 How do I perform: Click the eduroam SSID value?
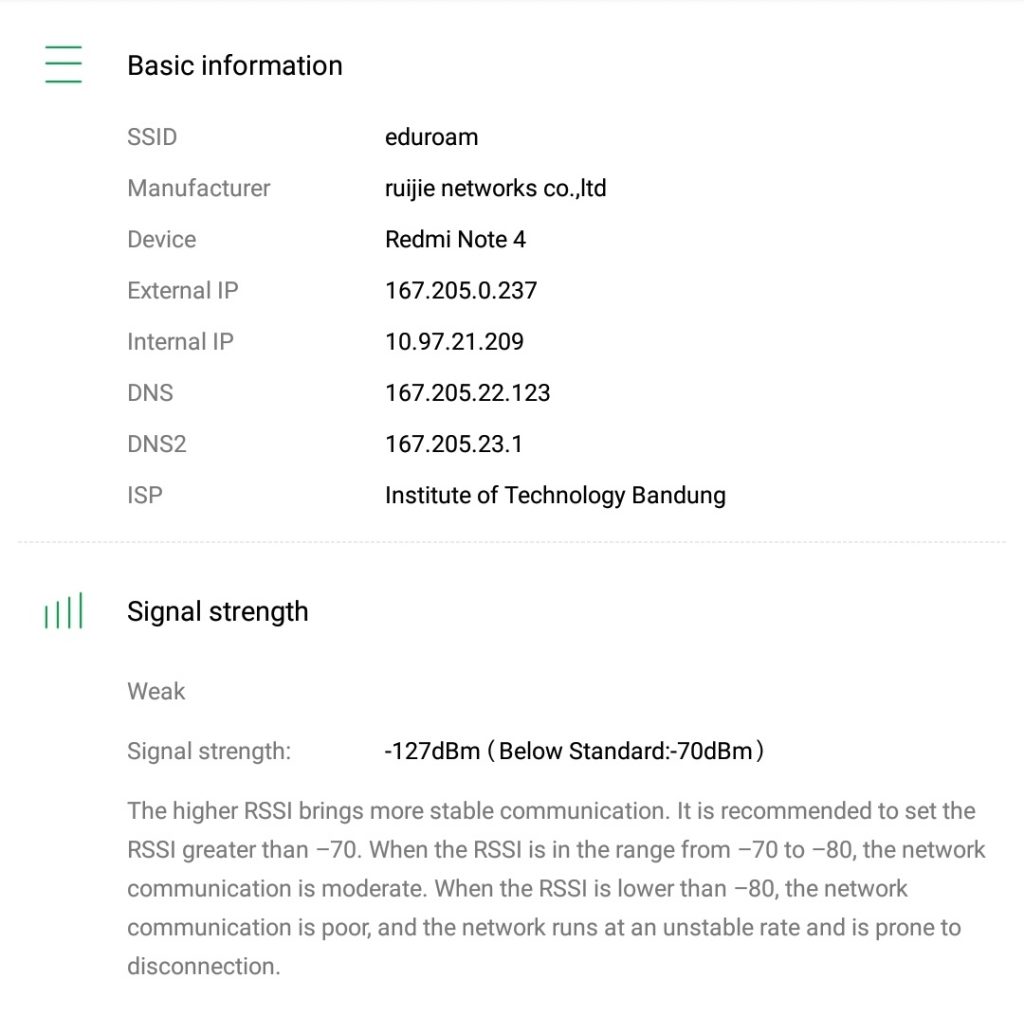tap(431, 137)
